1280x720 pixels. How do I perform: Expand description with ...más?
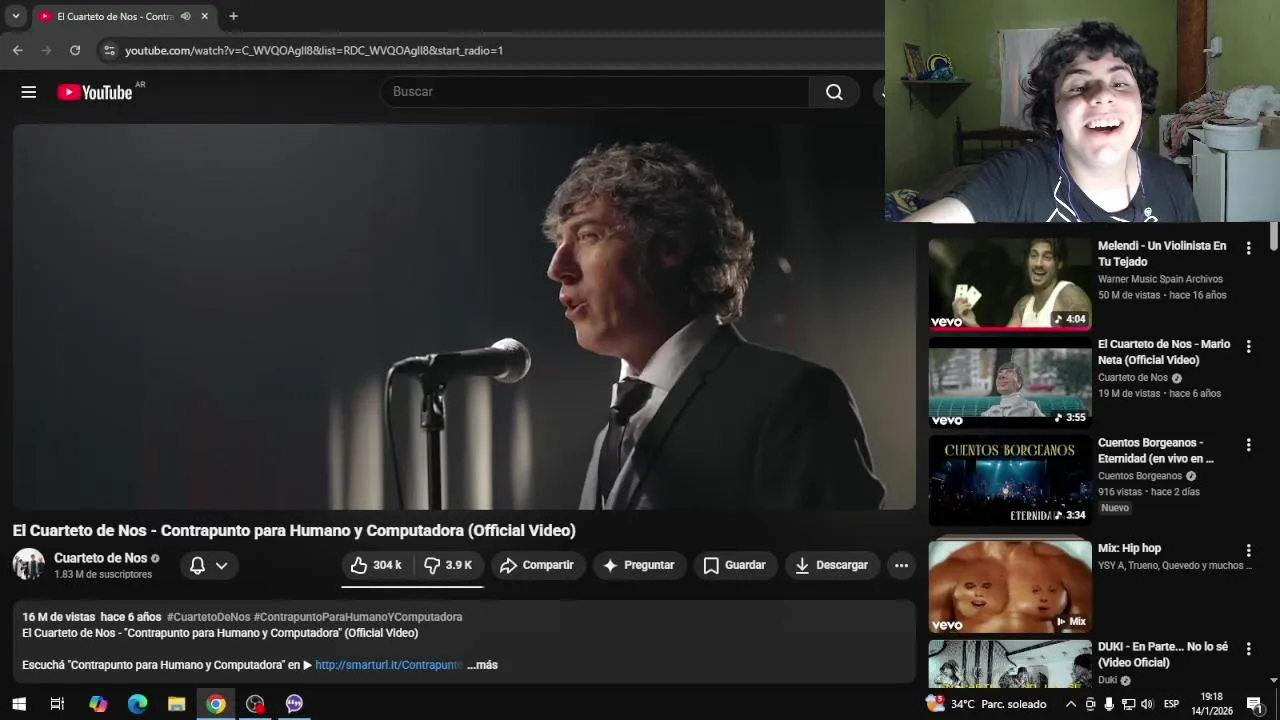point(482,665)
